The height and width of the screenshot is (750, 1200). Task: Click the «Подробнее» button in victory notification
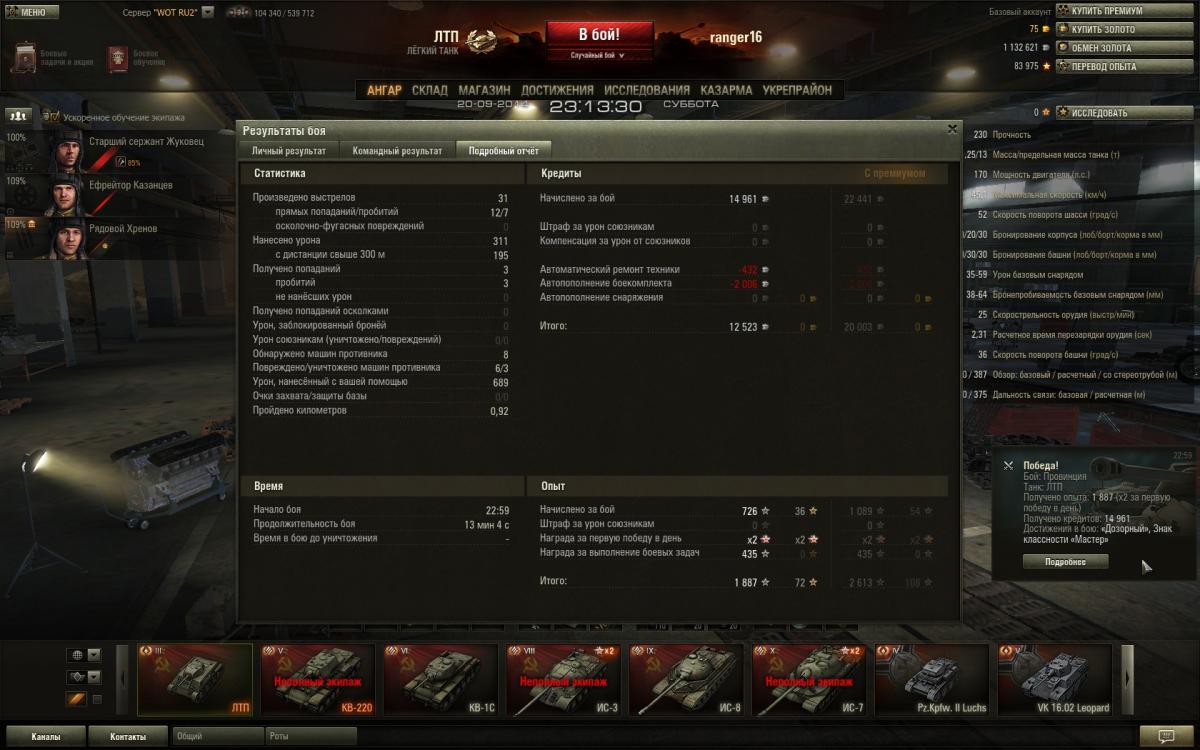pos(1066,562)
